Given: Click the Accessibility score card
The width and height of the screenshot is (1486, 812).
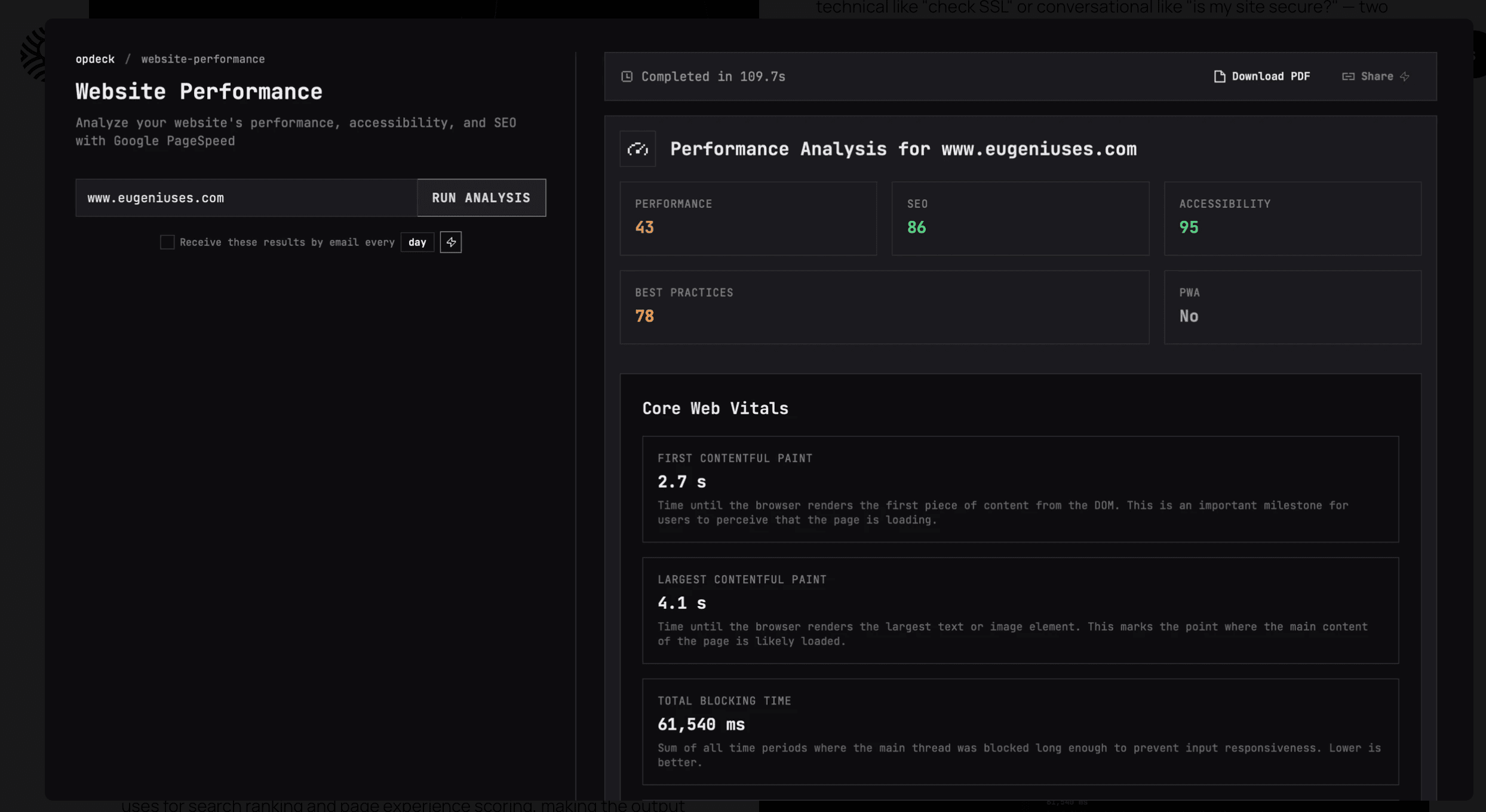Looking at the screenshot, I should point(1292,219).
